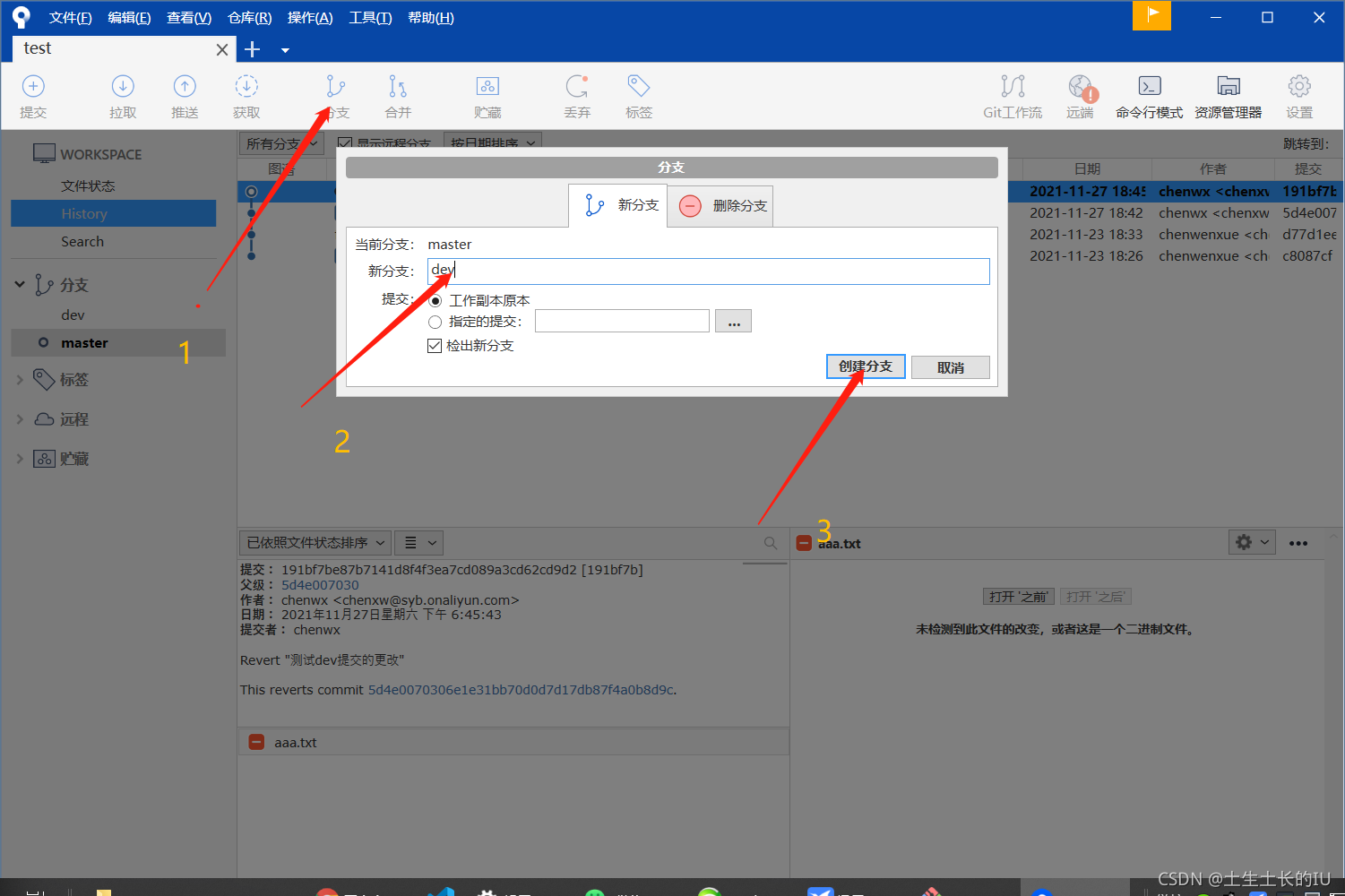Open 已依照文件状态排序 dropdown
Screen dimensions: 1345x896
coord(315,543)
